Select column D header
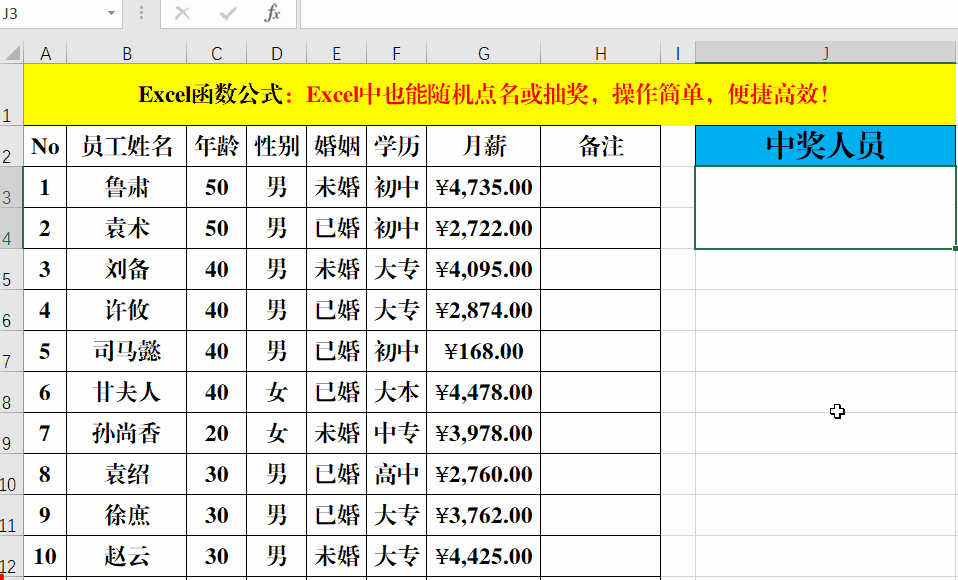Screen dimensions: 958x580 pyautogui.click(x=276, y=54)
